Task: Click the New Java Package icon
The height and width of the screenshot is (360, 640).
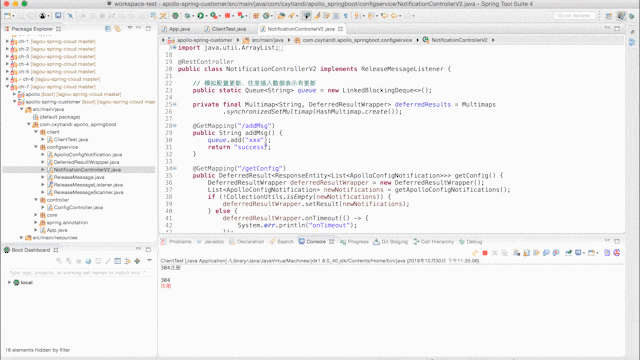Action: point(256,16)
